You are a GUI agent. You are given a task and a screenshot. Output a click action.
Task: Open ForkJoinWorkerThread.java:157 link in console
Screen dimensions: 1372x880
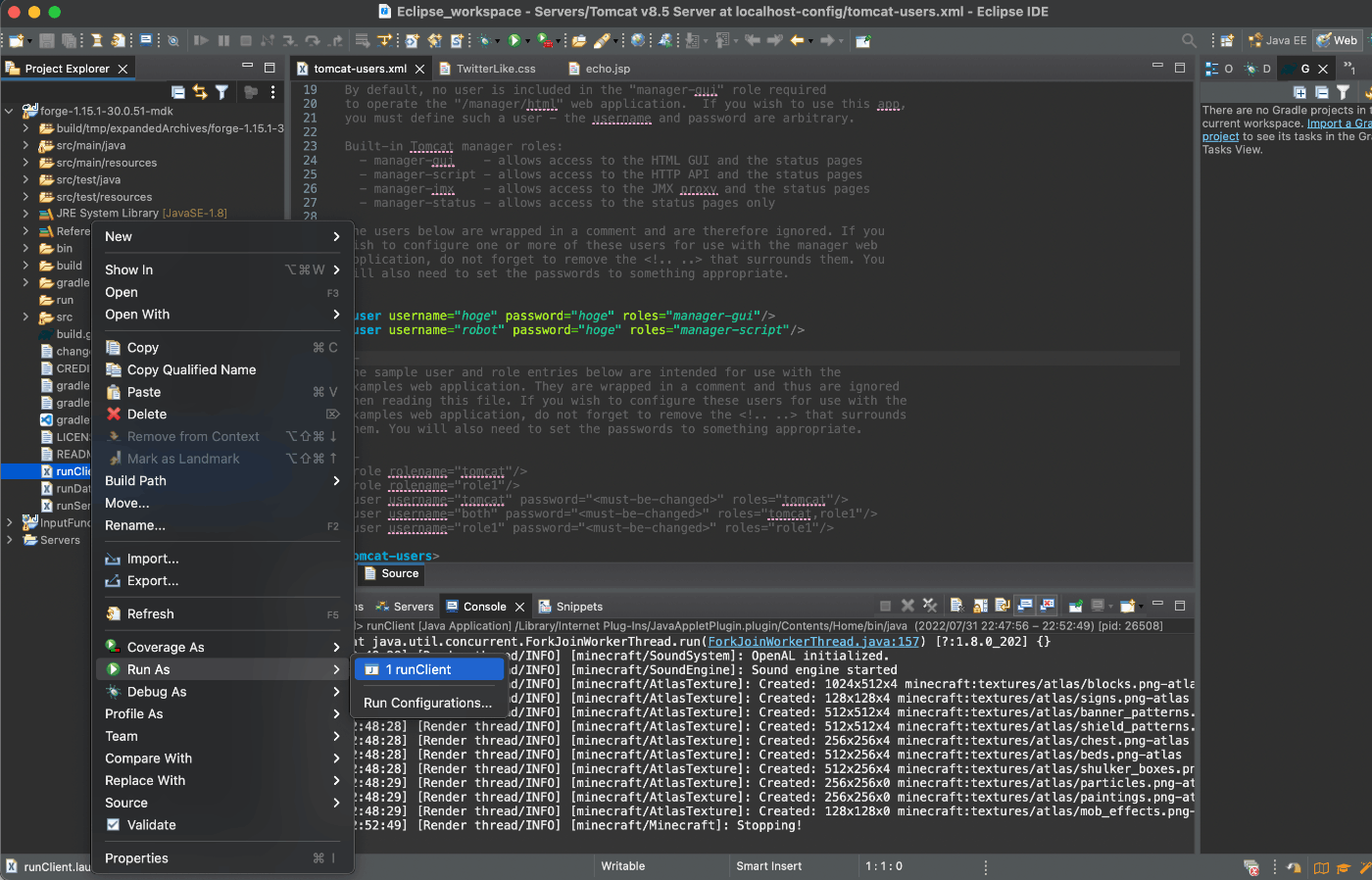[x=813, y=642]
